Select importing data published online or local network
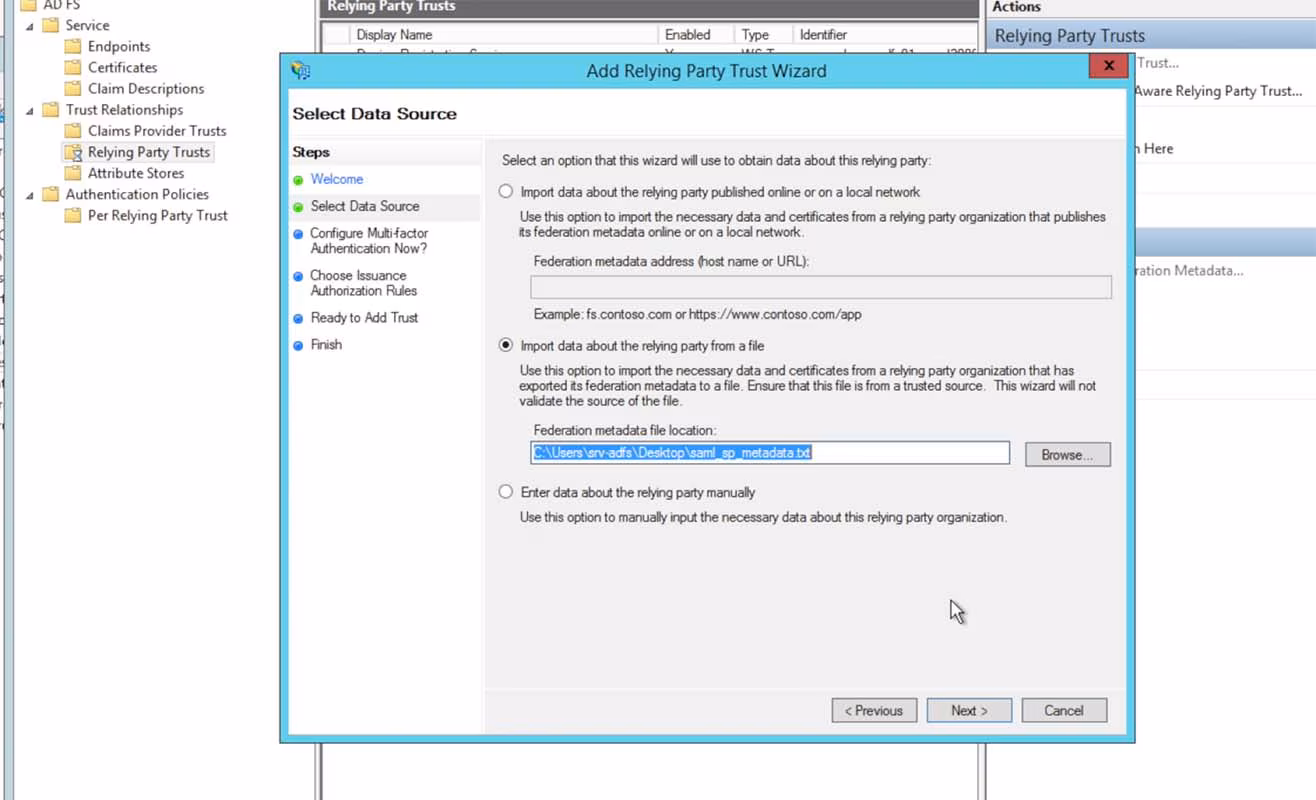This screenshot has height=800, width=1316. pyautogui.click(x=505, y=191)
